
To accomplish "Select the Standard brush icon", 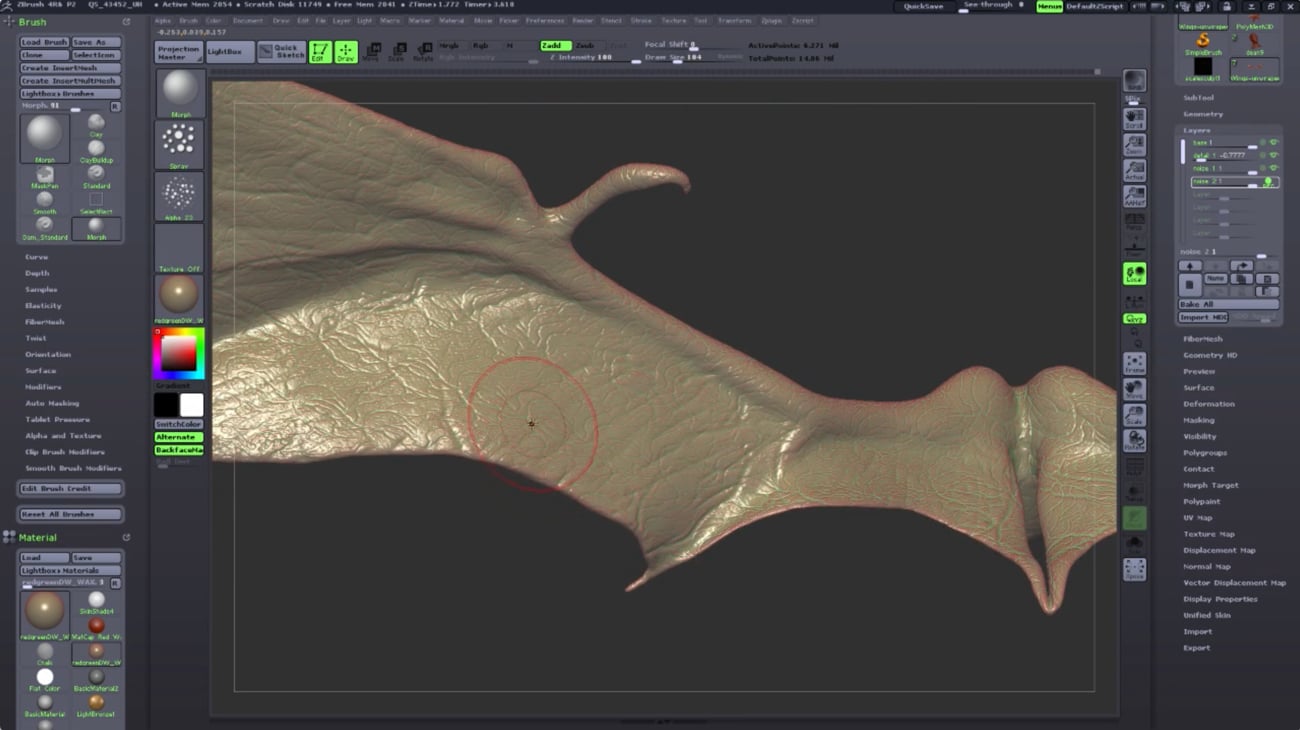I will [x=96, y=177].
